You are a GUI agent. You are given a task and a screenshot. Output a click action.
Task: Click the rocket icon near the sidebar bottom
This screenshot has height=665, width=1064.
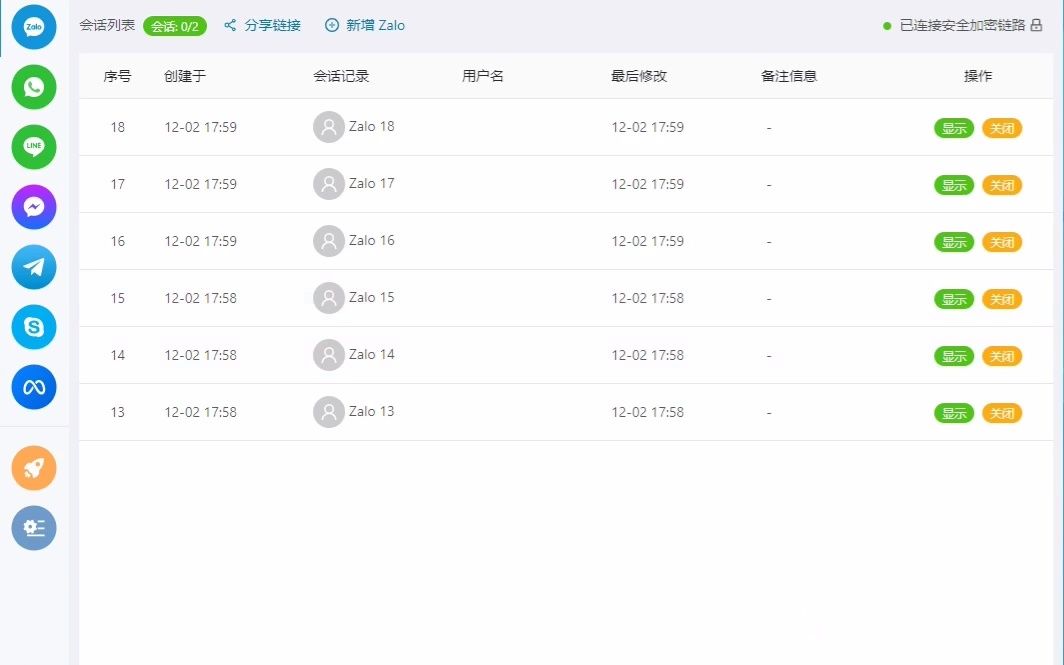click(x=33, y=468)
